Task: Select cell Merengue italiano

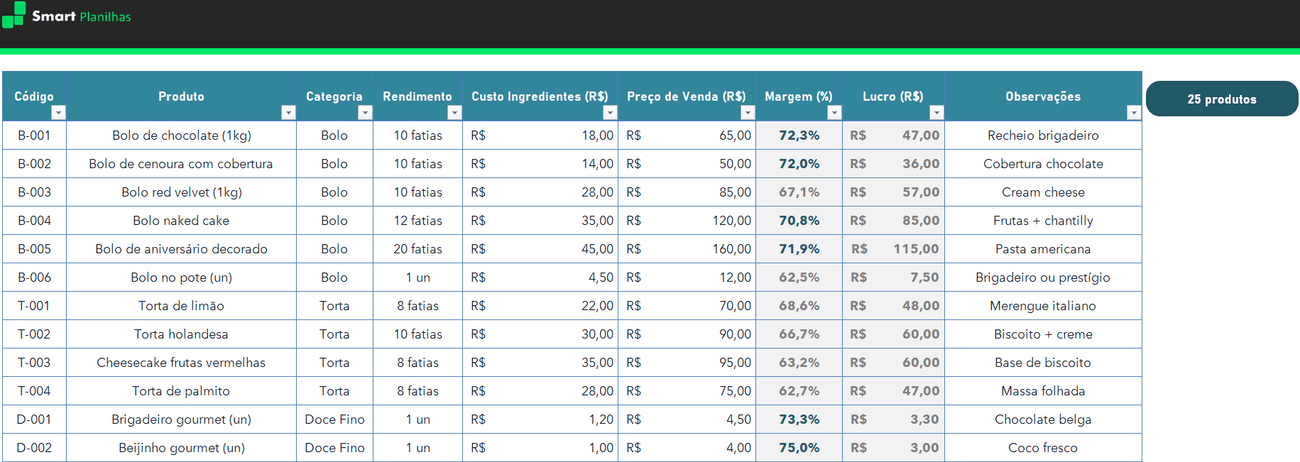Action: coord(1043,306)
